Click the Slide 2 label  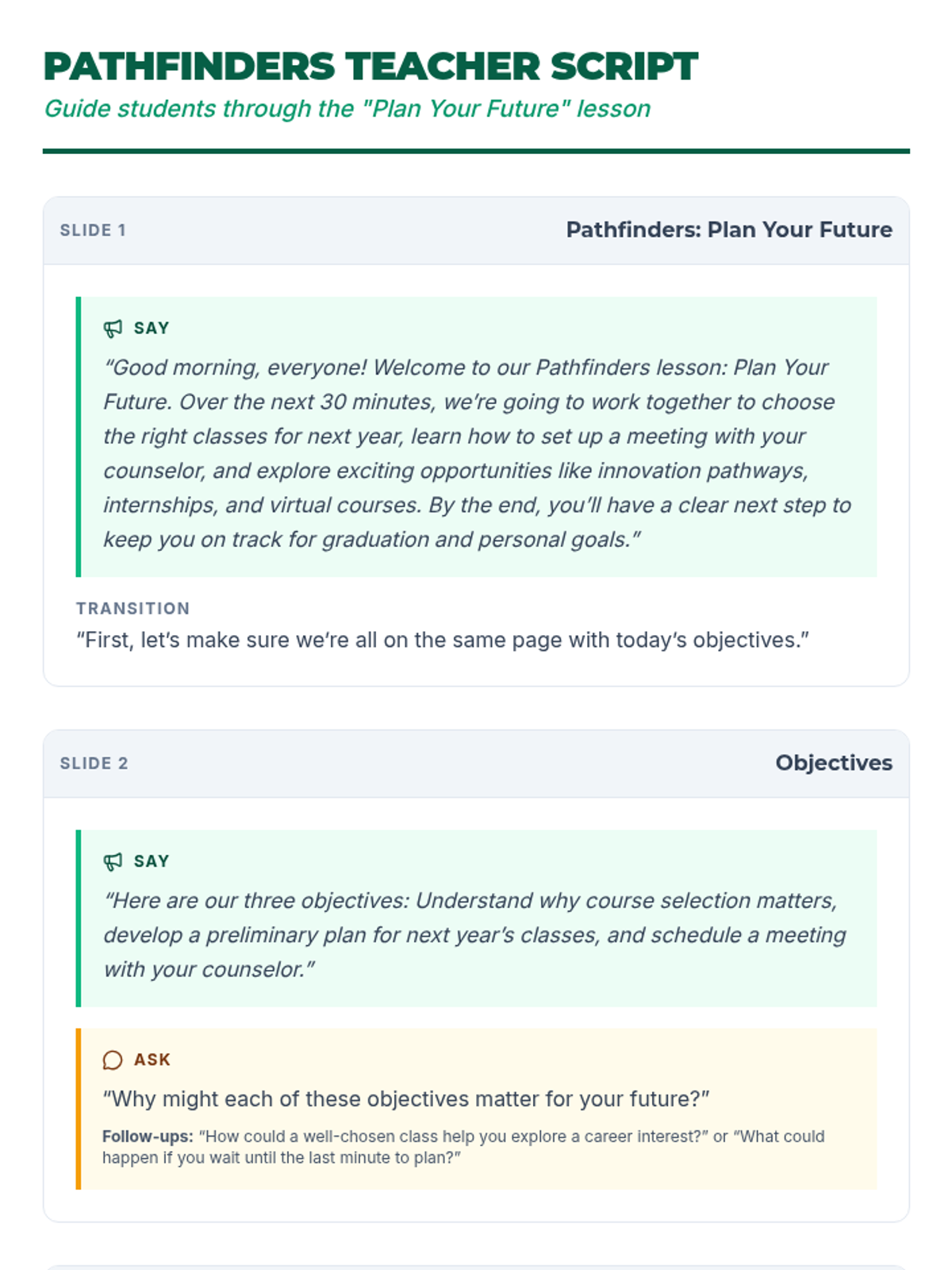click(x=94, y=764)
